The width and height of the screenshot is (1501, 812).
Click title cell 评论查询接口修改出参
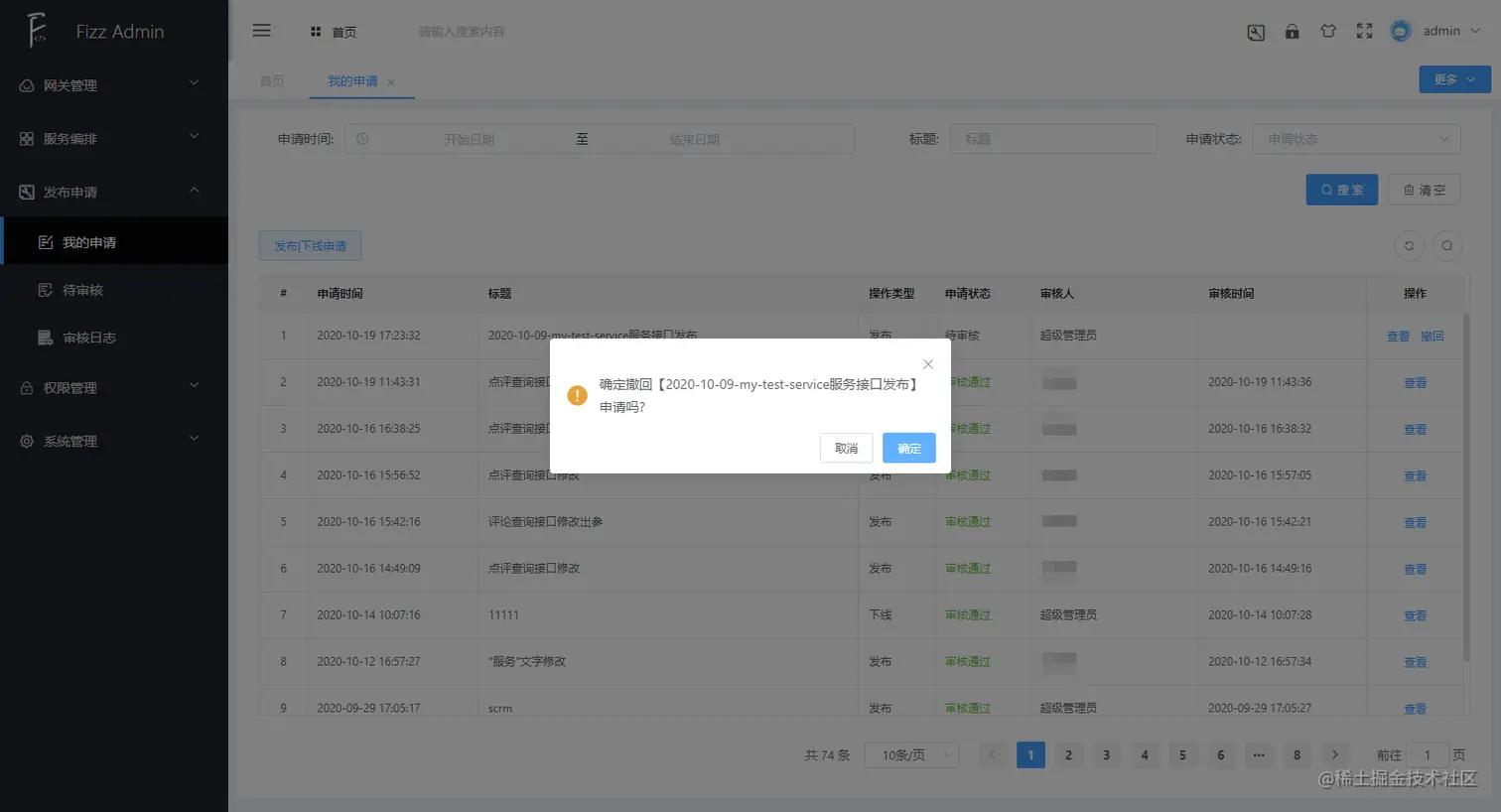click(545, 522)
